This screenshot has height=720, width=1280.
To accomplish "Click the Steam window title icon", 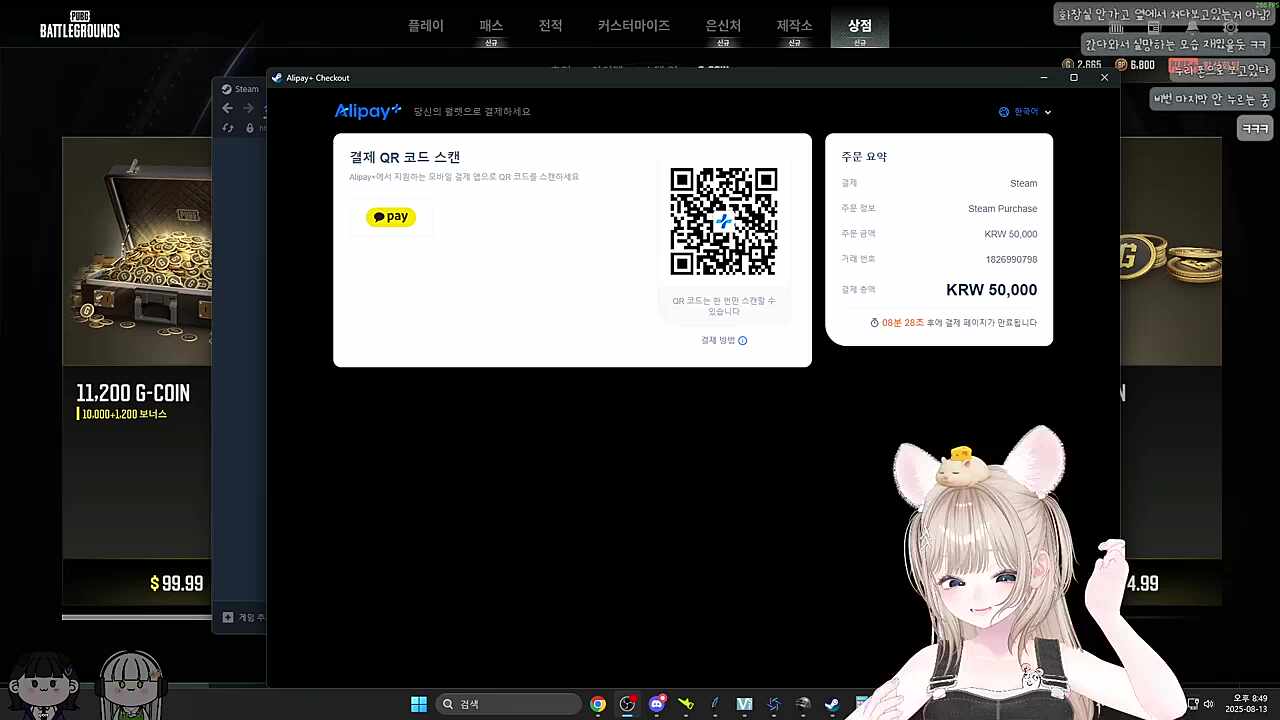I will click(x=227, y=89).
